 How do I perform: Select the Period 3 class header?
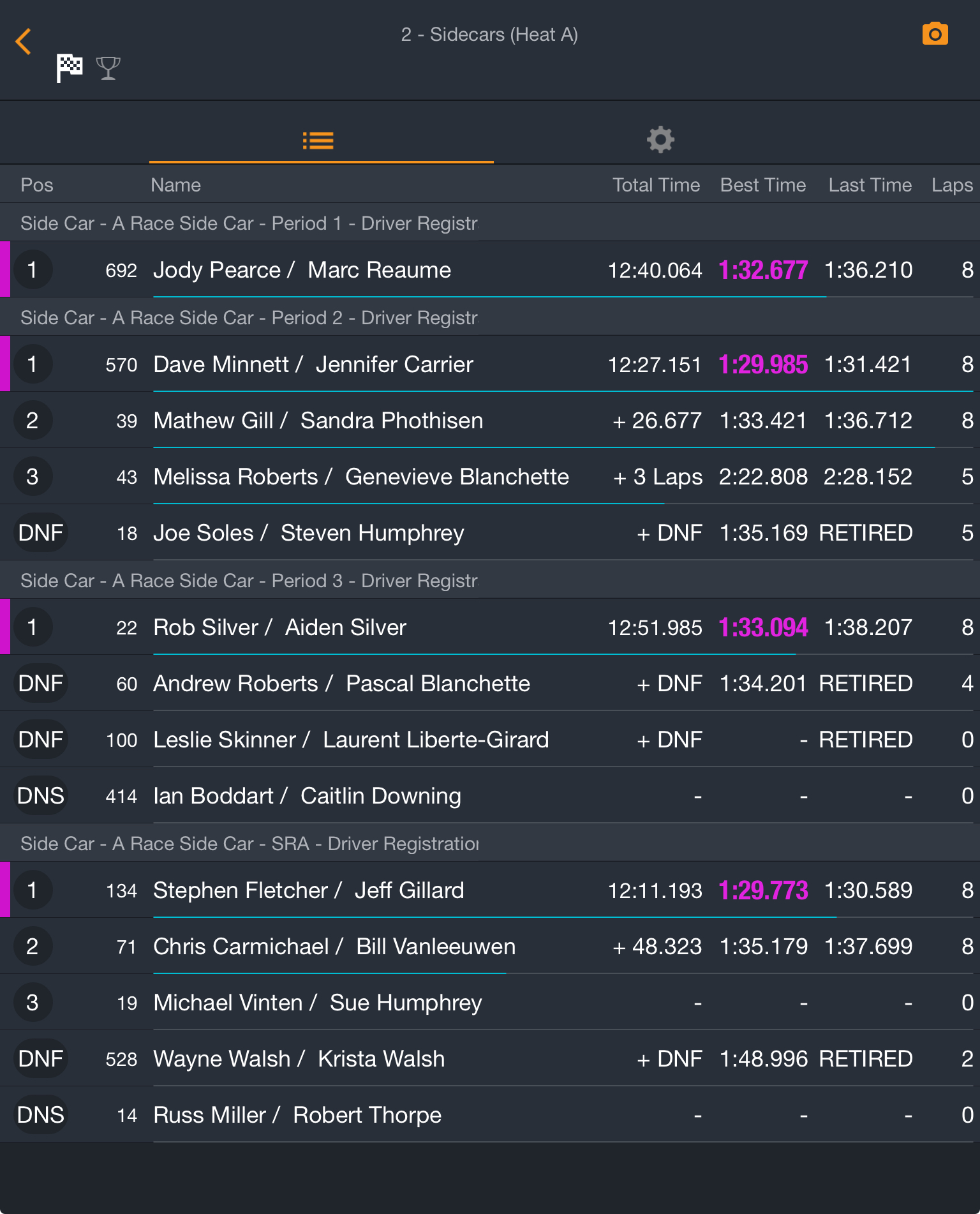pos(490,580)
